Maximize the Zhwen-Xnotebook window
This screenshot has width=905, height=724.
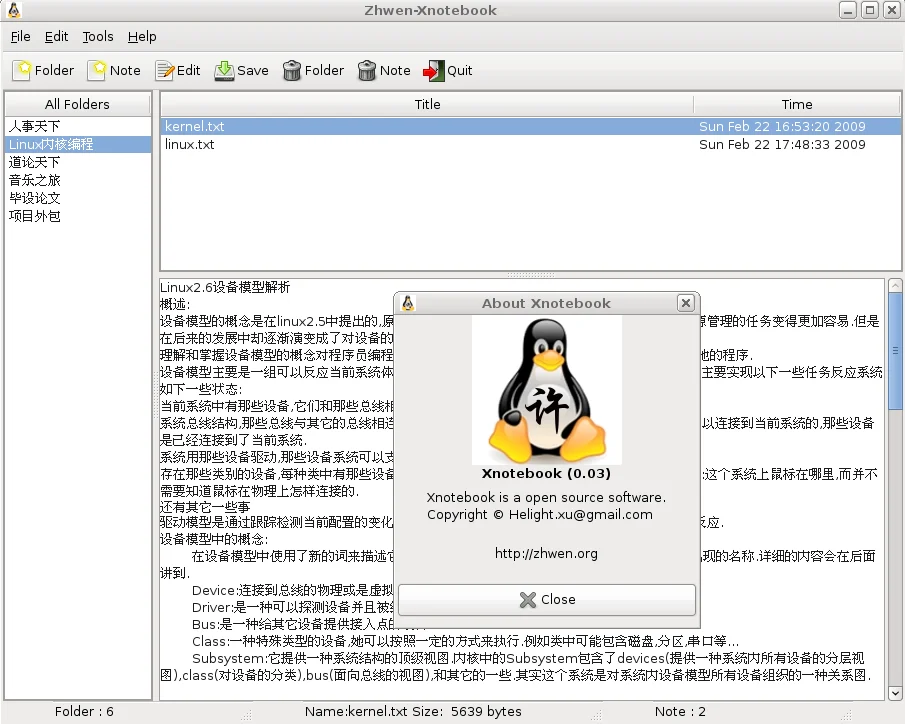[870, 10]
